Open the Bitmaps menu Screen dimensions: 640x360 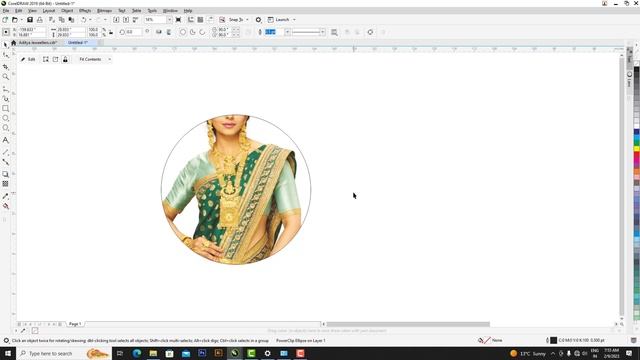(x=104, y=11)
